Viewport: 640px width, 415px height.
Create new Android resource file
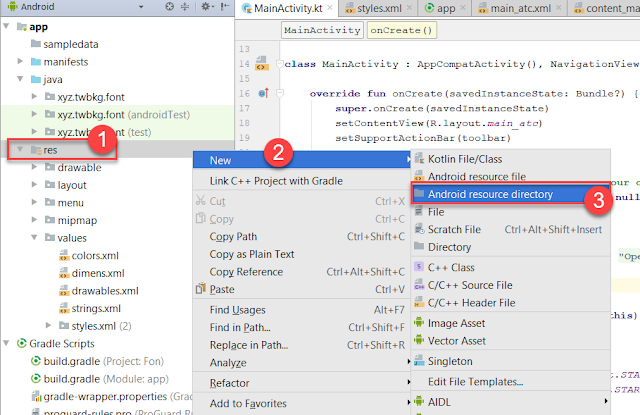[x=511, y=176]
